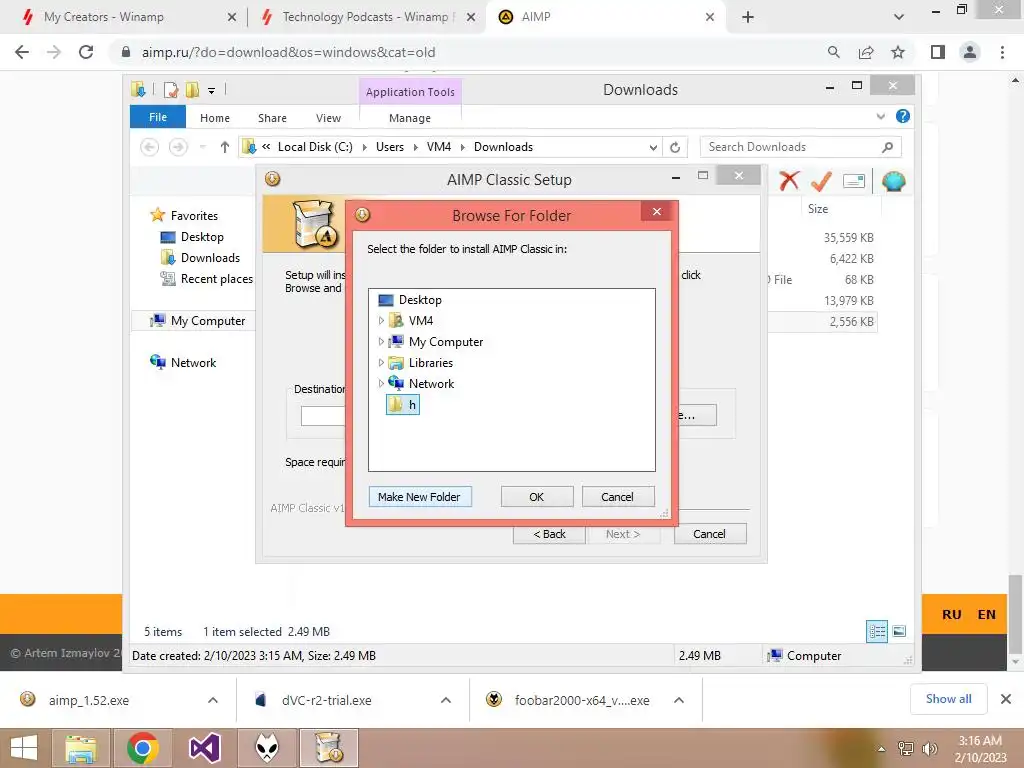
Task: Click the globe shell toolbar icon
Action: tap(893, 181)
